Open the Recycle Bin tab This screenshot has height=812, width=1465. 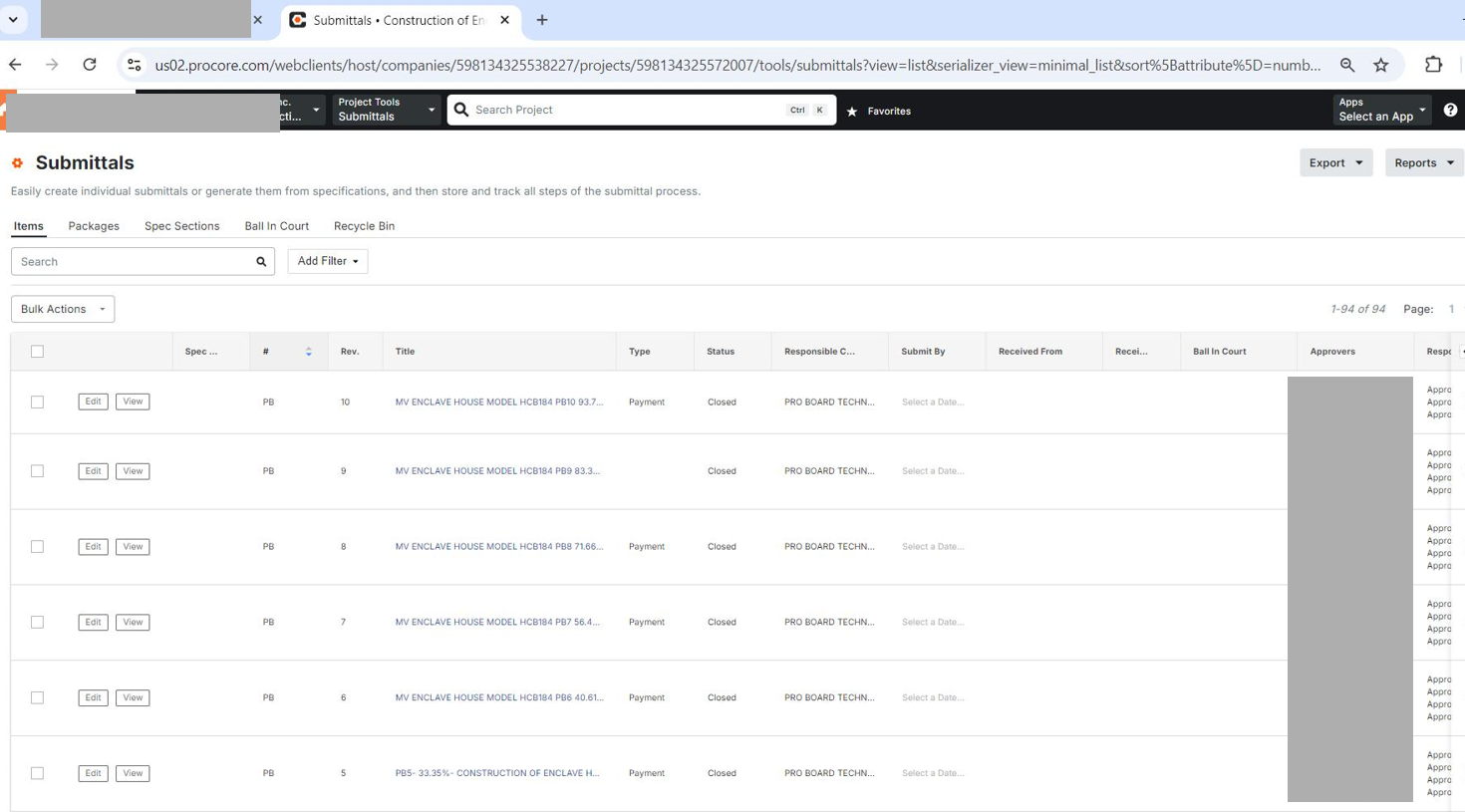pos(364,226)
